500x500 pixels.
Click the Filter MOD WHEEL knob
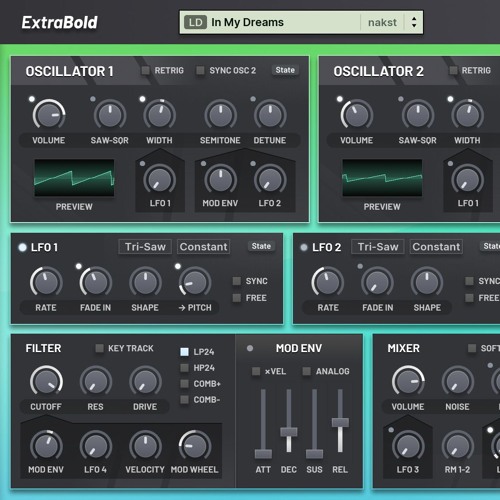click(x=195, y=446)
